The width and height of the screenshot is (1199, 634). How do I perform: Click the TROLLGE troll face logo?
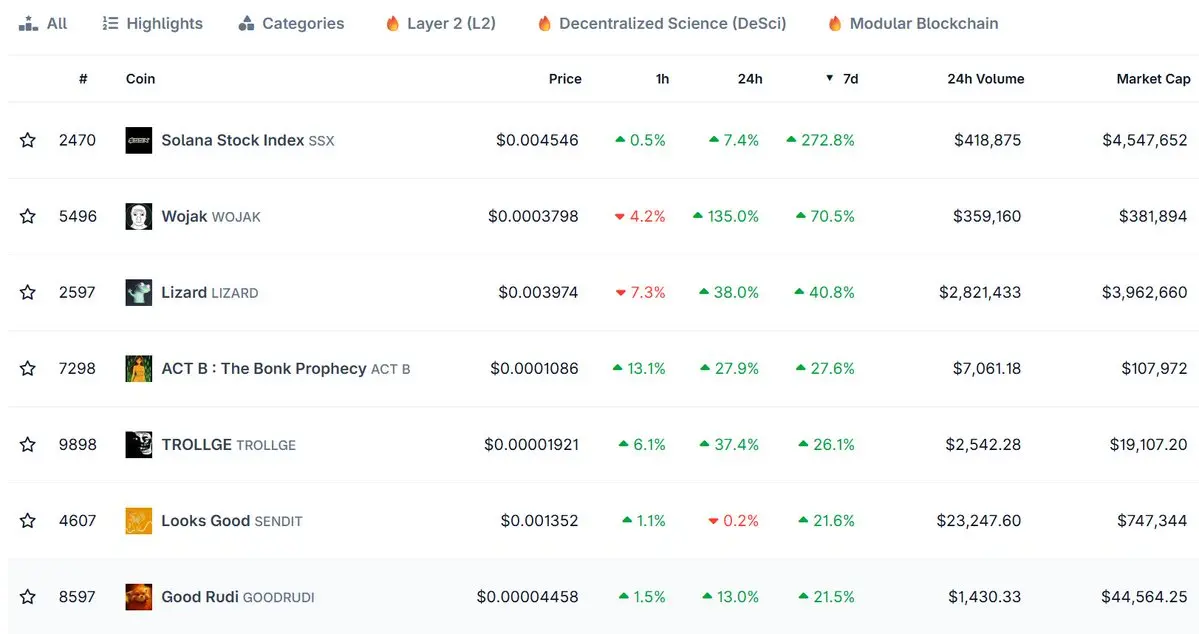tap(138, 444)
